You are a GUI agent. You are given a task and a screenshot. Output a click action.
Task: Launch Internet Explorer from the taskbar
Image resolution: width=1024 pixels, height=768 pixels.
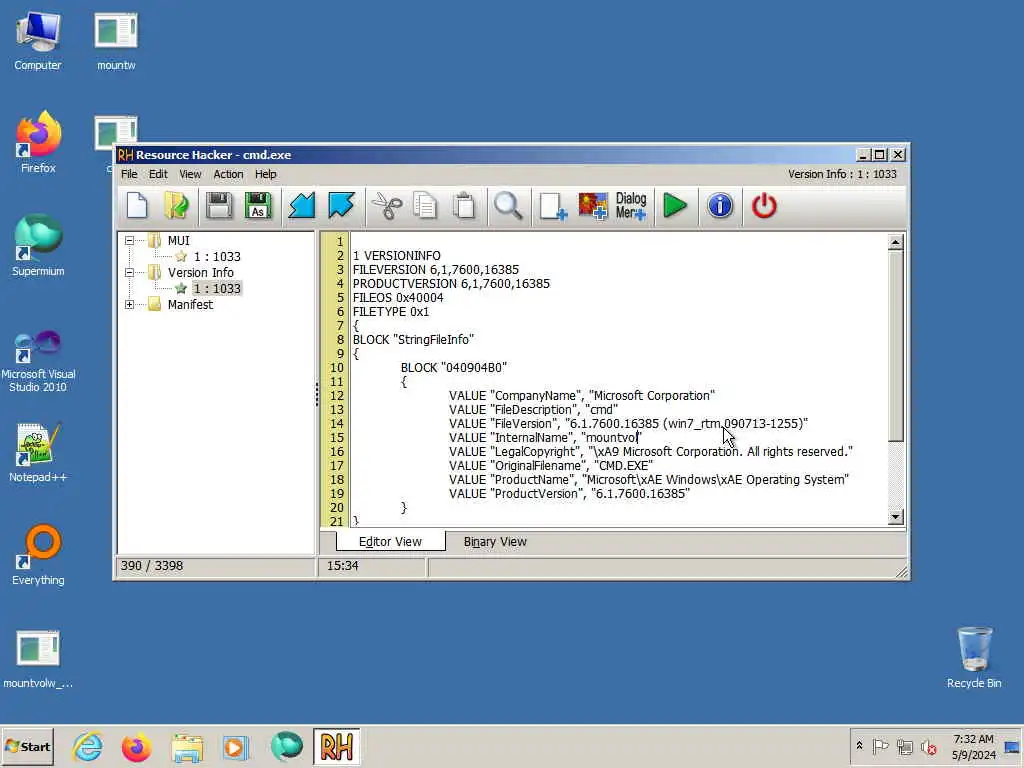88,746
